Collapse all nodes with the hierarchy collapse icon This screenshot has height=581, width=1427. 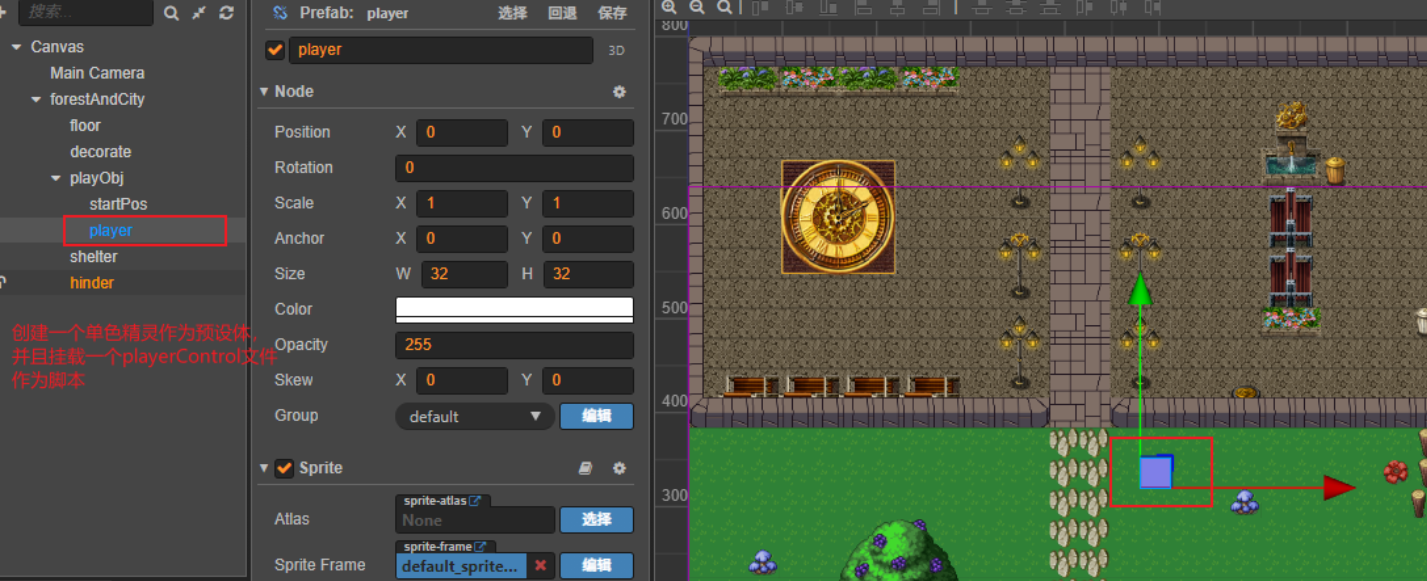pyautogui.click(x=199, y=12)
